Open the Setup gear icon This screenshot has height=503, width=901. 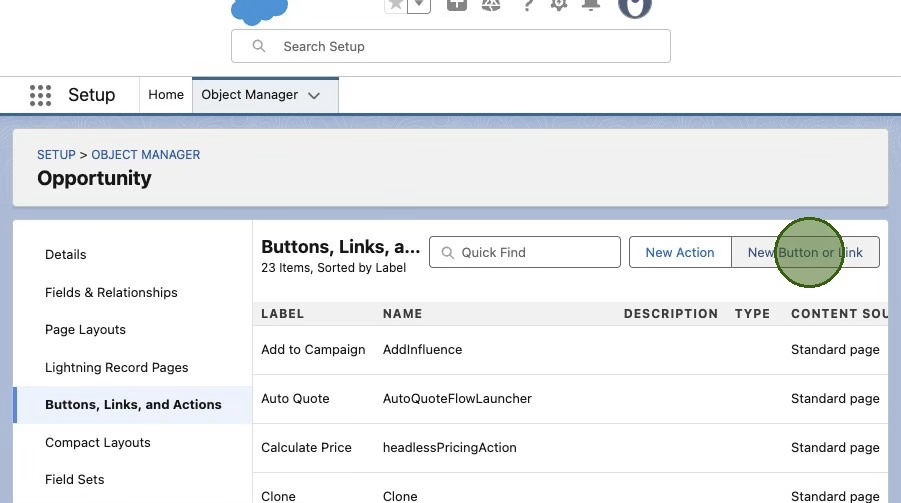click(559, 5)
